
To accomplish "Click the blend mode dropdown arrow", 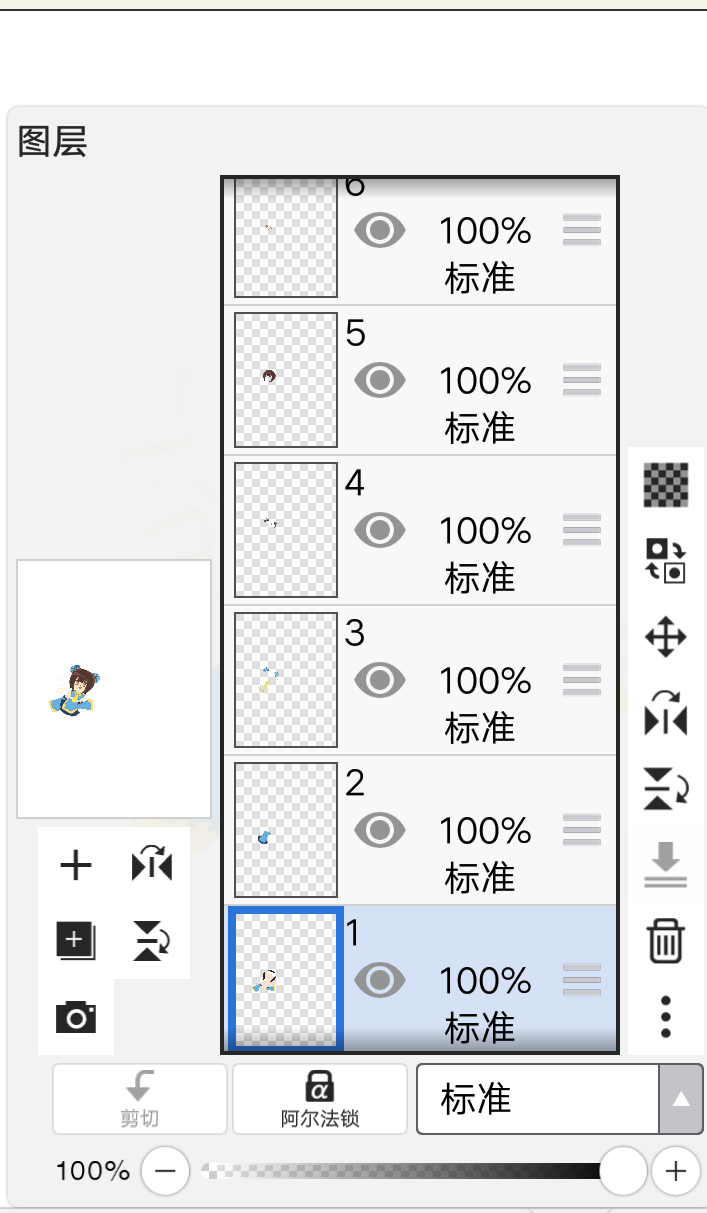I will tap(681, 1099).
